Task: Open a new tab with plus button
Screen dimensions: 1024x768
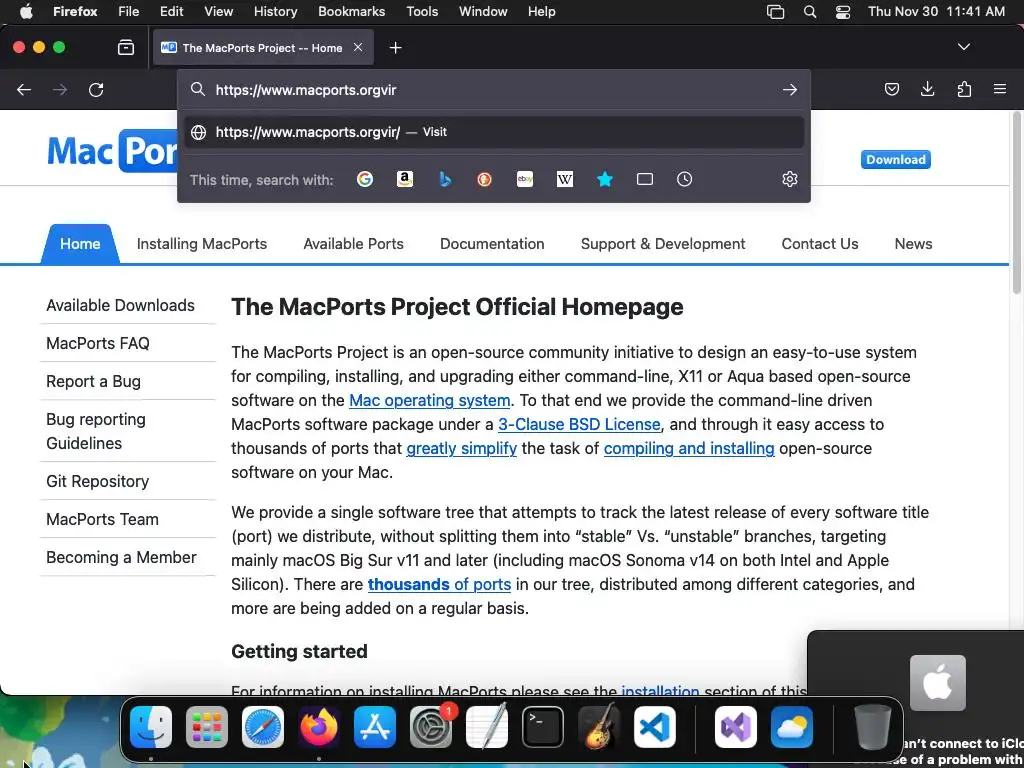Action: [x=395, y=48]
